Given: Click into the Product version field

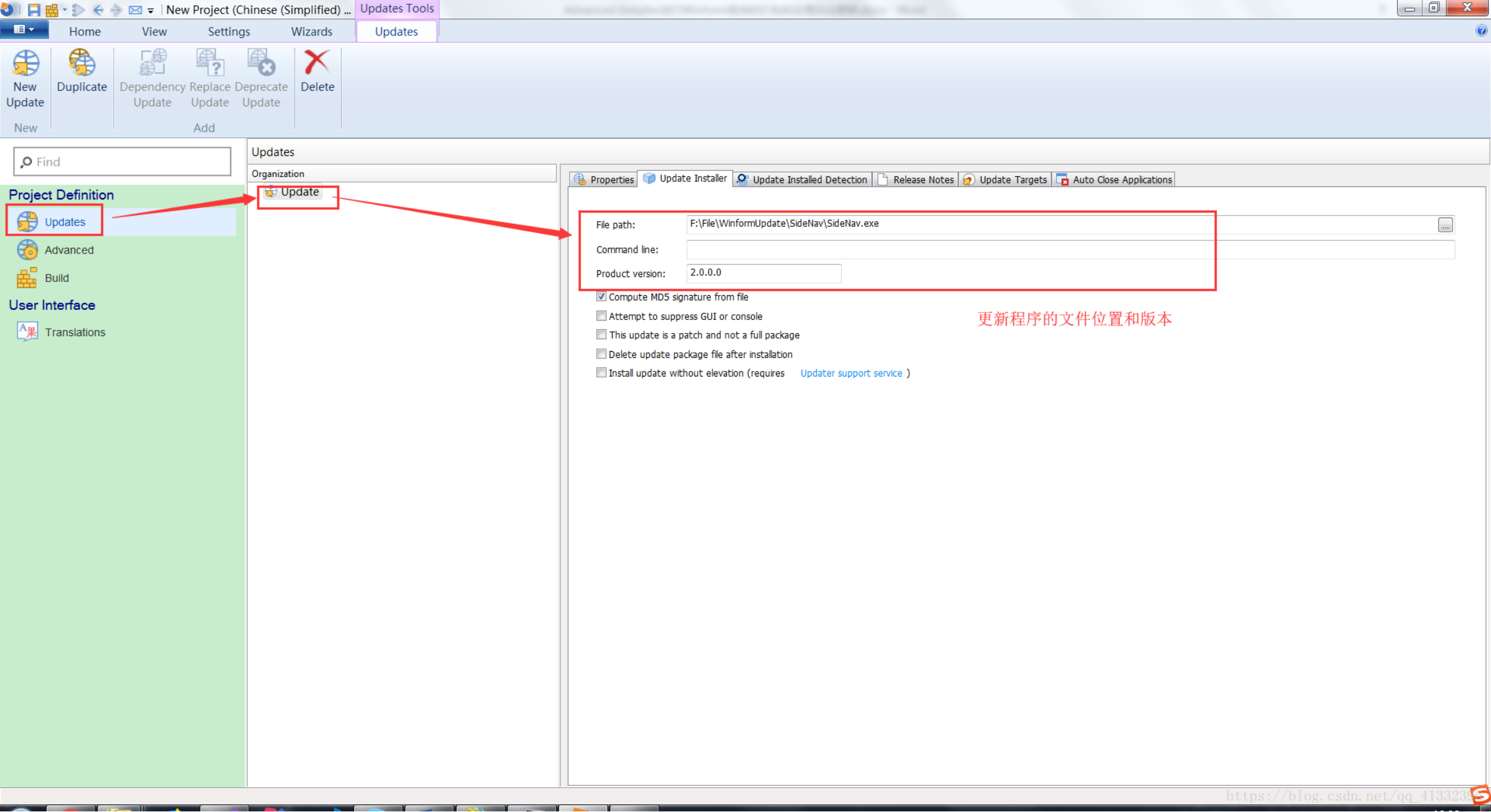Looking at the screenshot, I should [x=763, y=273].
